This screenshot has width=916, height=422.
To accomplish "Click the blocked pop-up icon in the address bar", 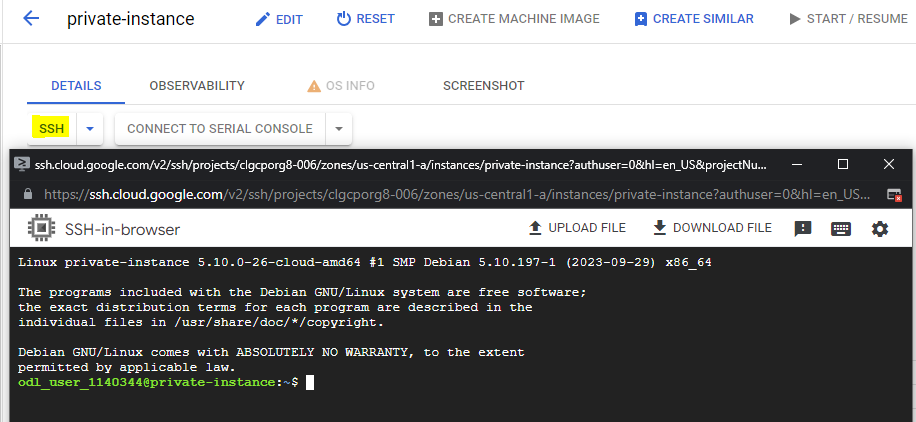I will coord(894,195).
